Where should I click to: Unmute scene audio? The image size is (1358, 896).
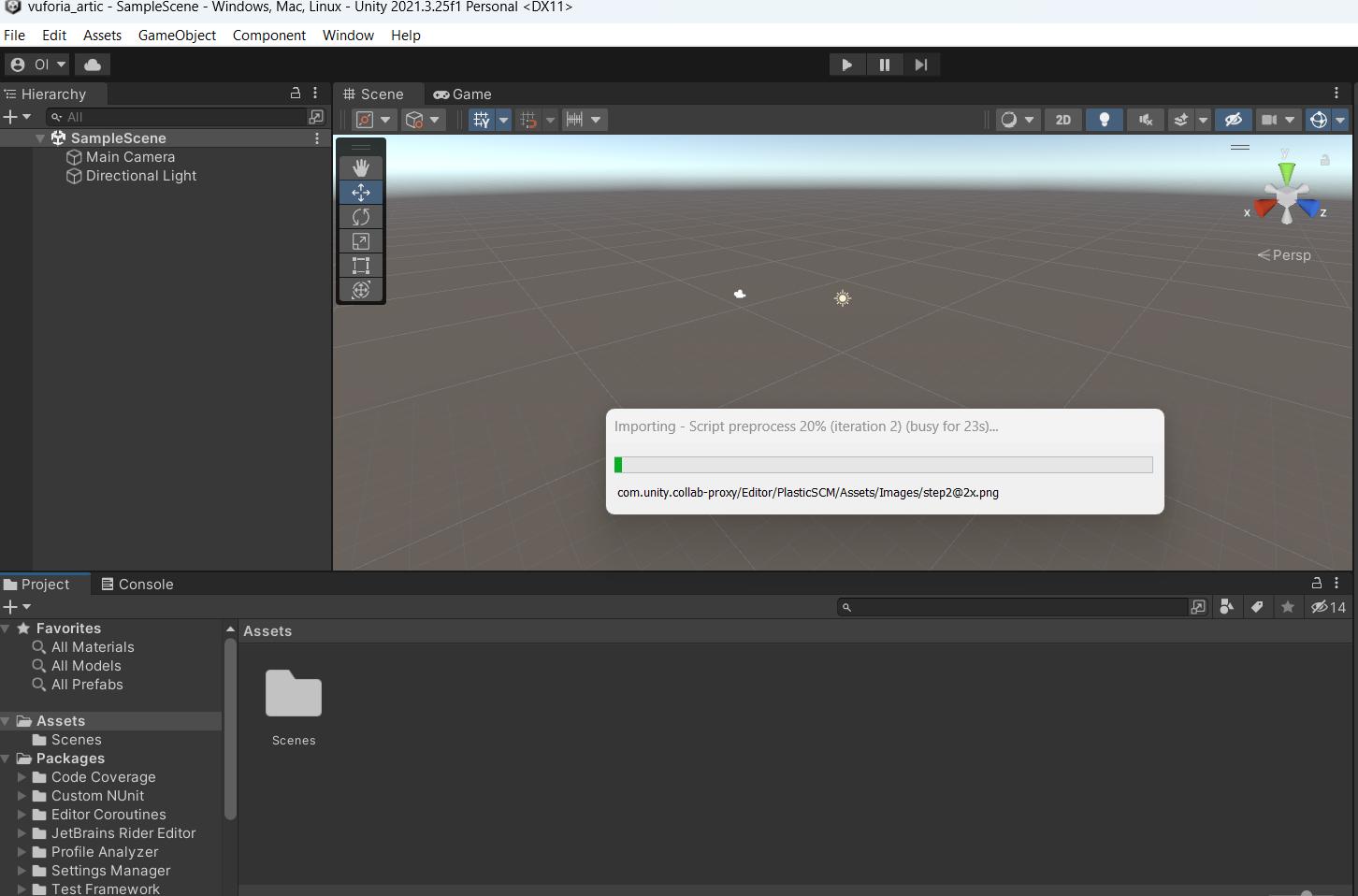(1144, 120)
